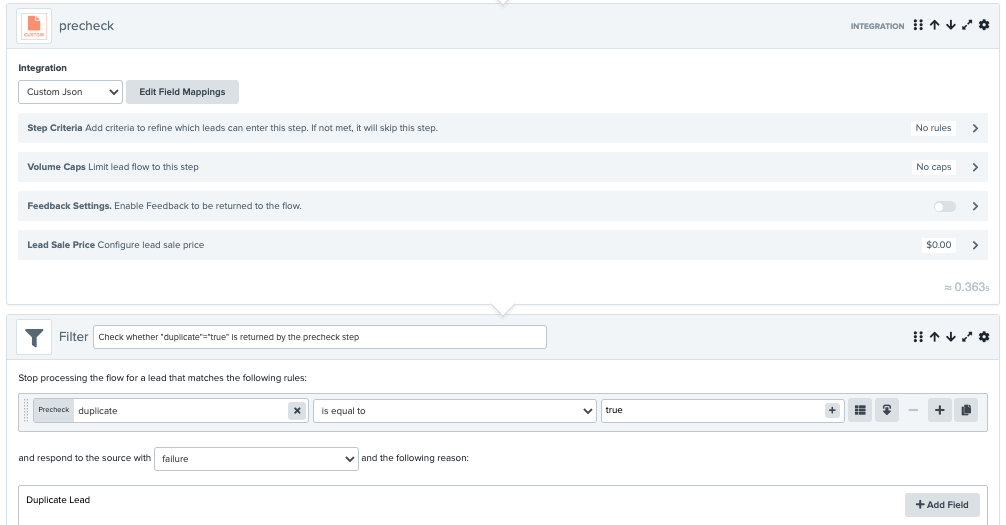Screen dimensions: 1006x525
Task: Click the Lead Sale Price row label
Action: pos(61,245)
